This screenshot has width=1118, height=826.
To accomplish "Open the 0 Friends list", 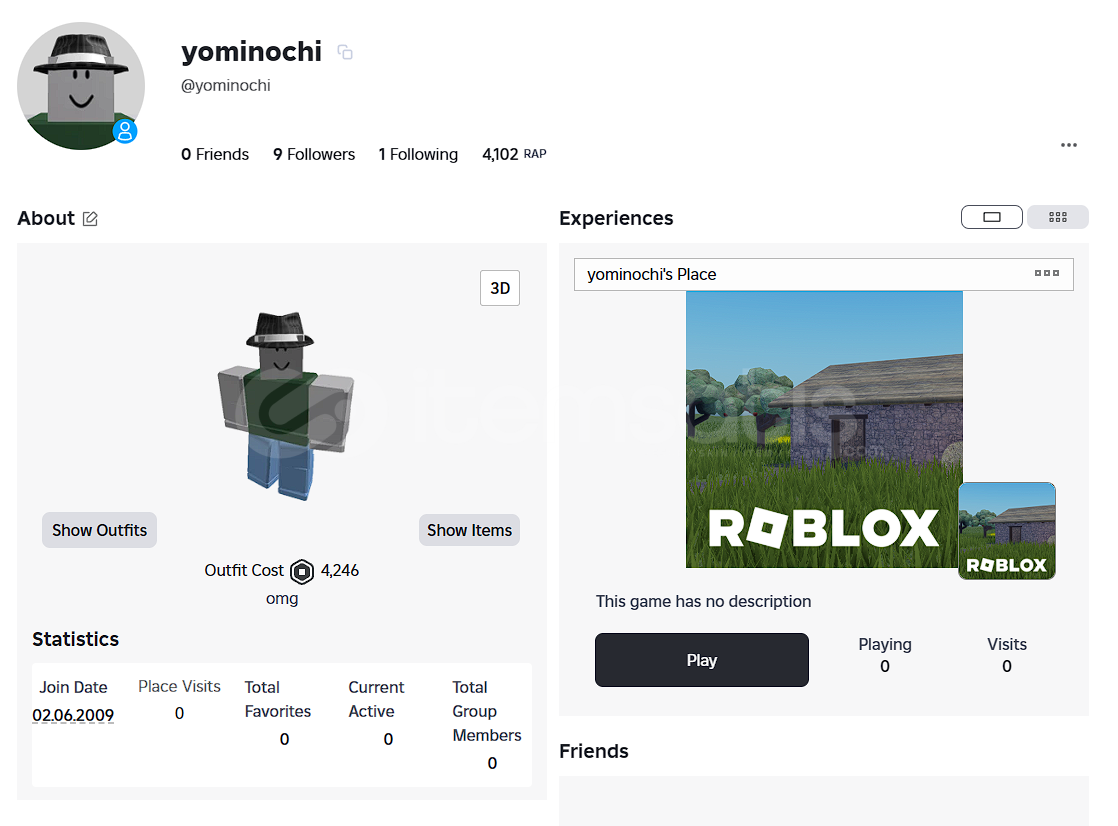I will click(x=215, y=154).
